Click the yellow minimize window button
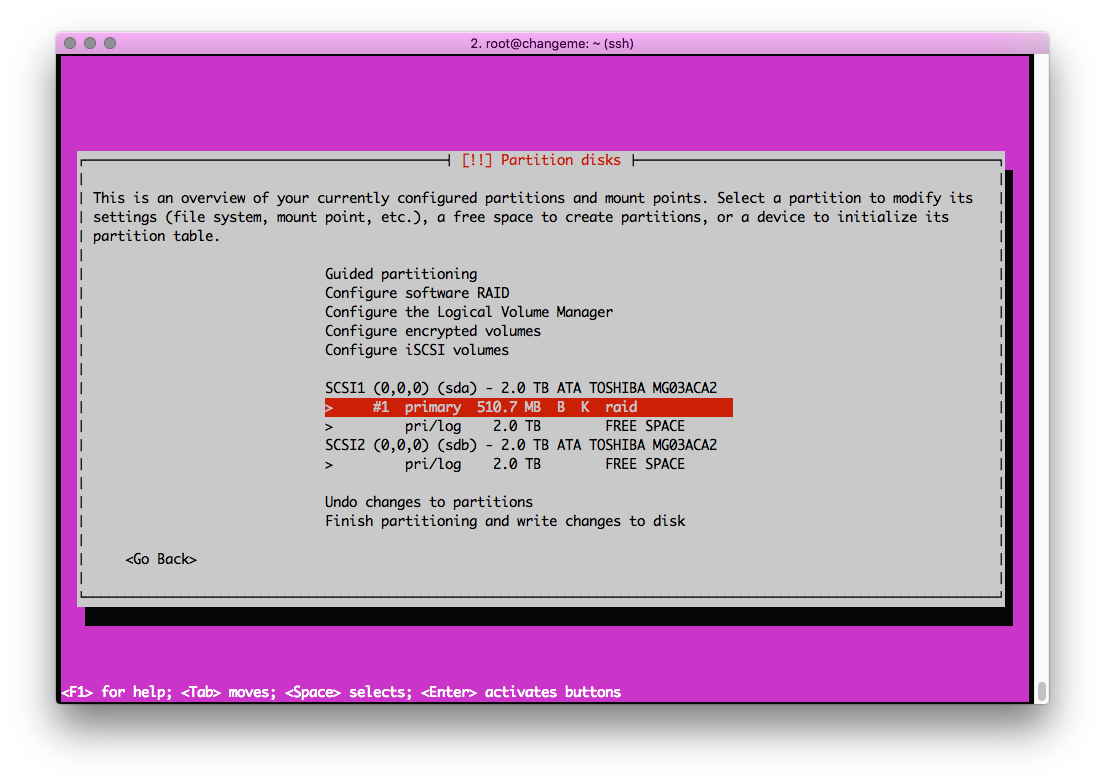The height and width of the screenshot is (784, 1105). click(90, 43)
